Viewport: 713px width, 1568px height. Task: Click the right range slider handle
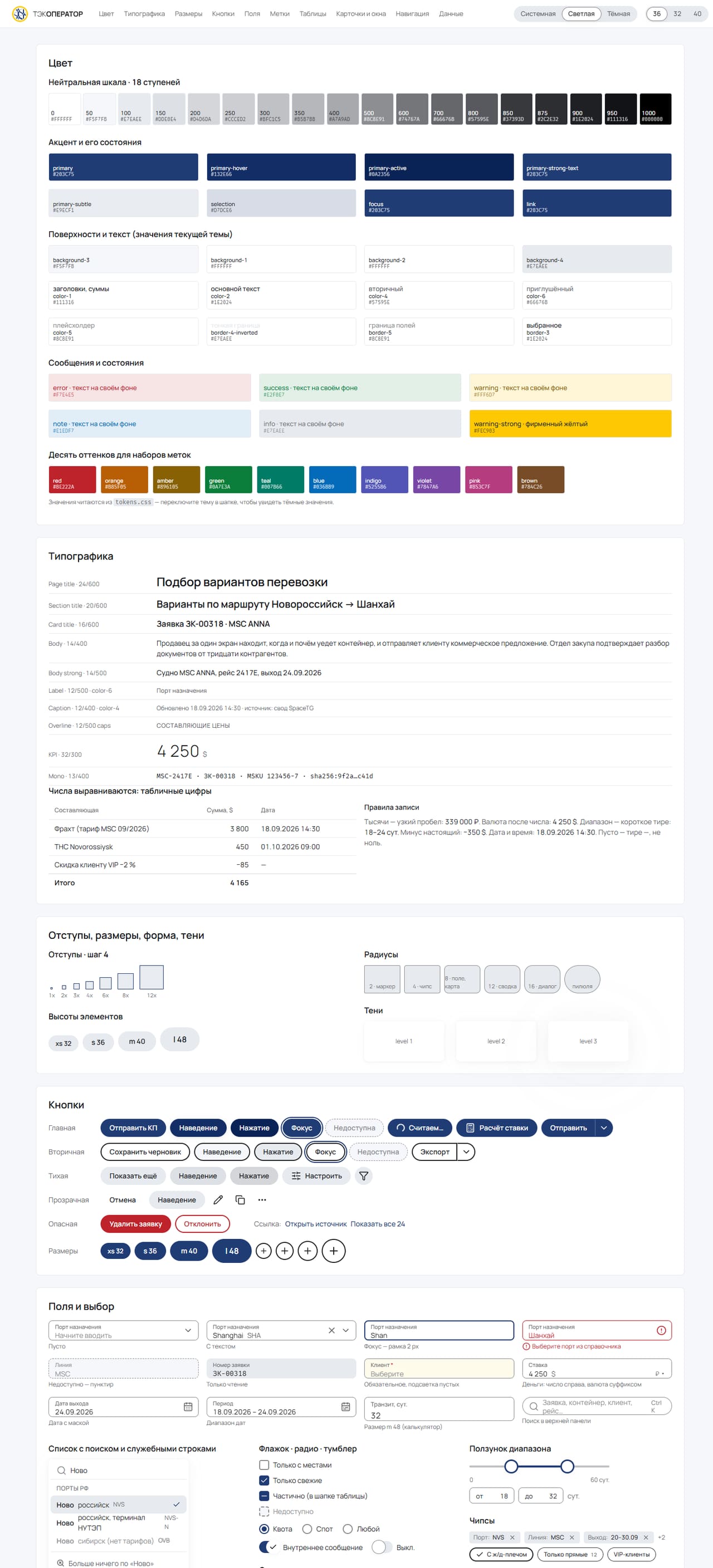point(567,1466)
